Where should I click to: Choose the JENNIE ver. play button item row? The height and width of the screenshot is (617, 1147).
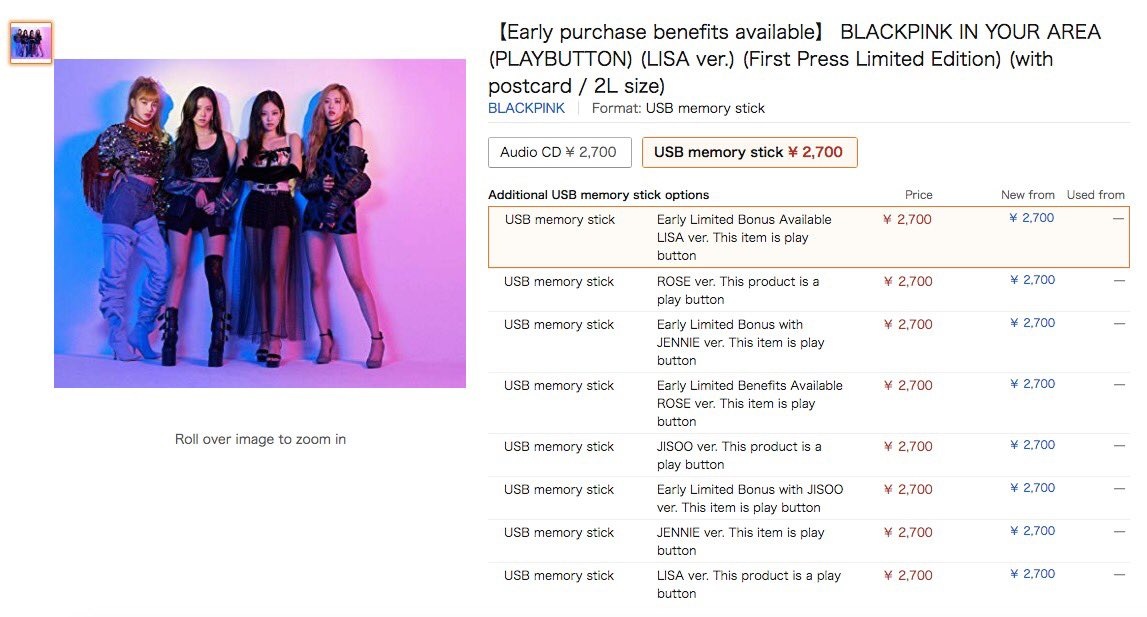click(x=808, y=542)
